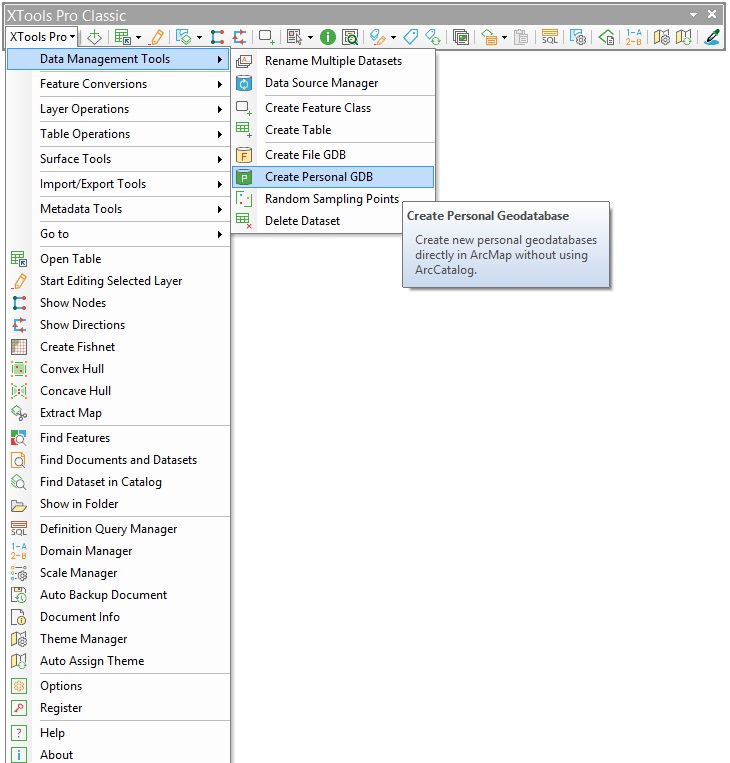
Task: Click the toolbar arrow into diamond icon
Action: [x=94, y=37]
